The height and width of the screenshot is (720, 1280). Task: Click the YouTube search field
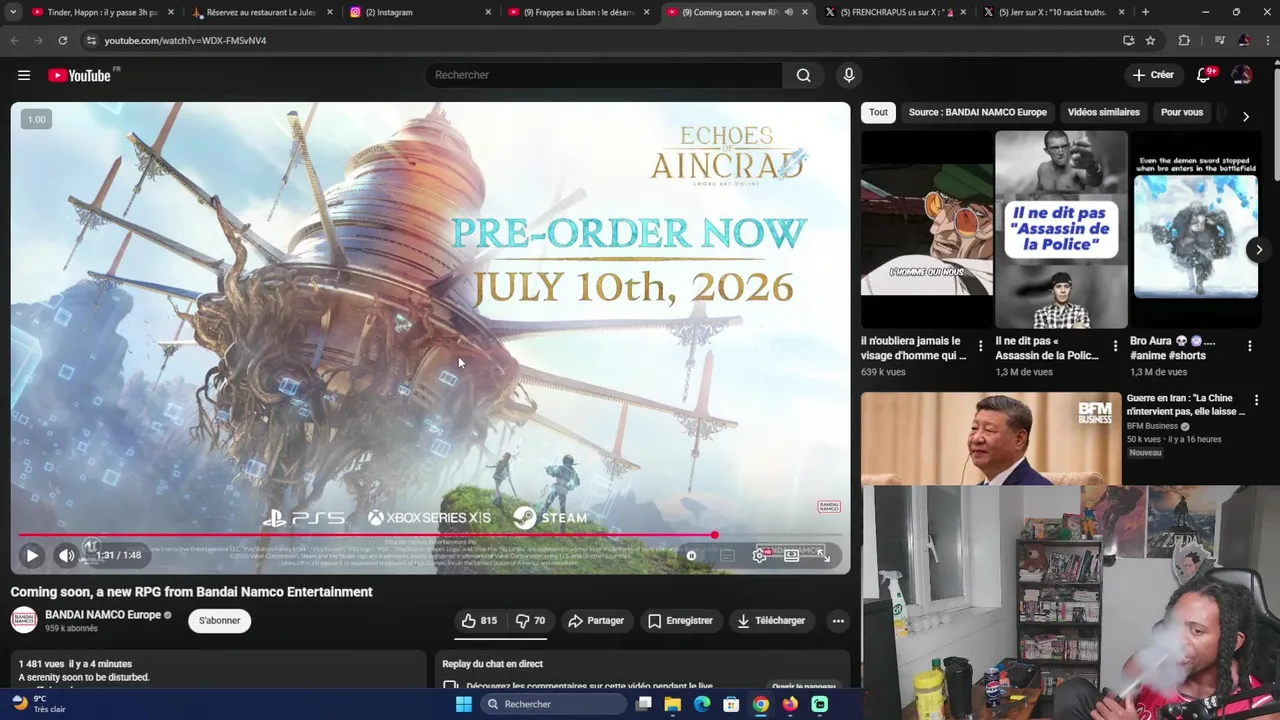click(604, 75)
